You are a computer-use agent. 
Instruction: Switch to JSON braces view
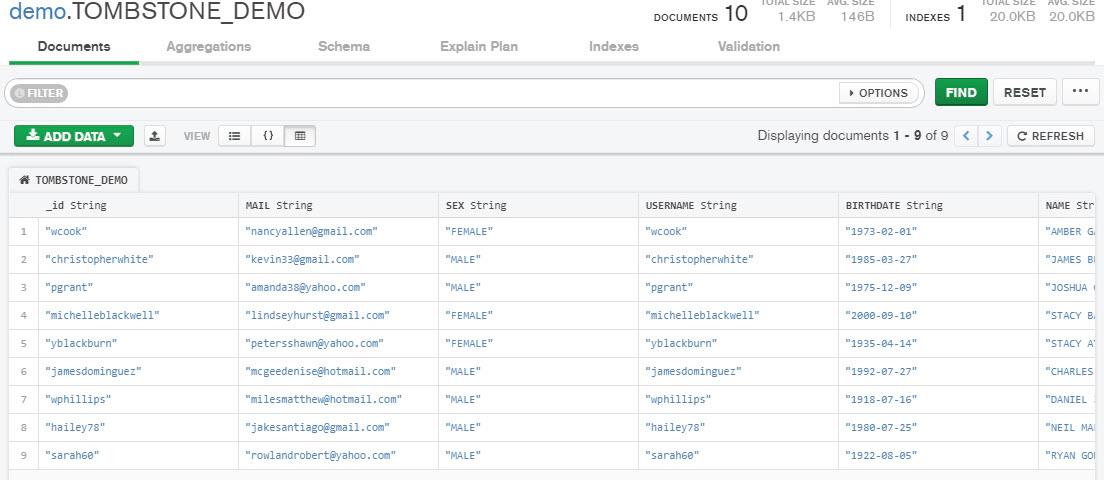coord(268,136)
